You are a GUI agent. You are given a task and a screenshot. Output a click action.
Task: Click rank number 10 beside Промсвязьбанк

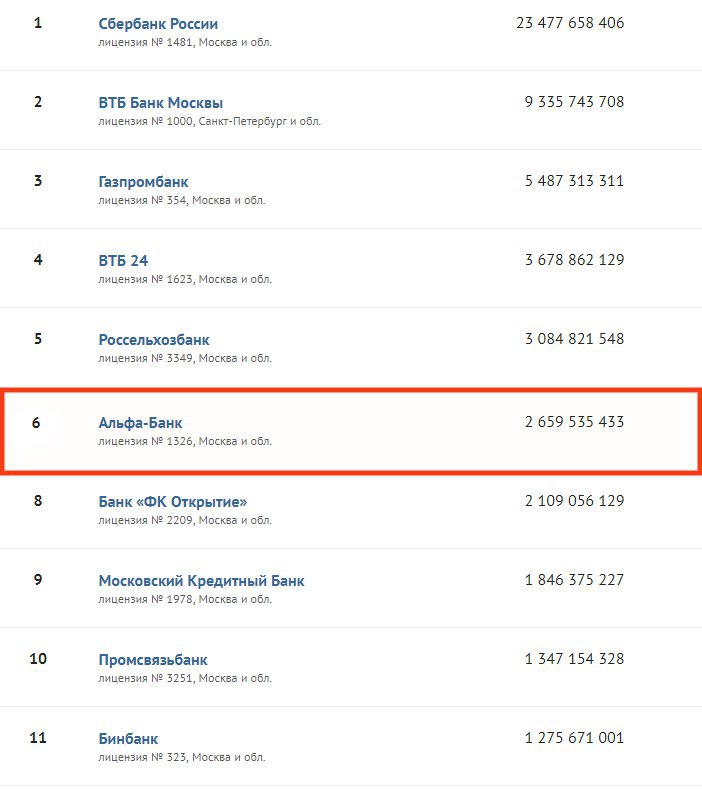tap(38, 659)
